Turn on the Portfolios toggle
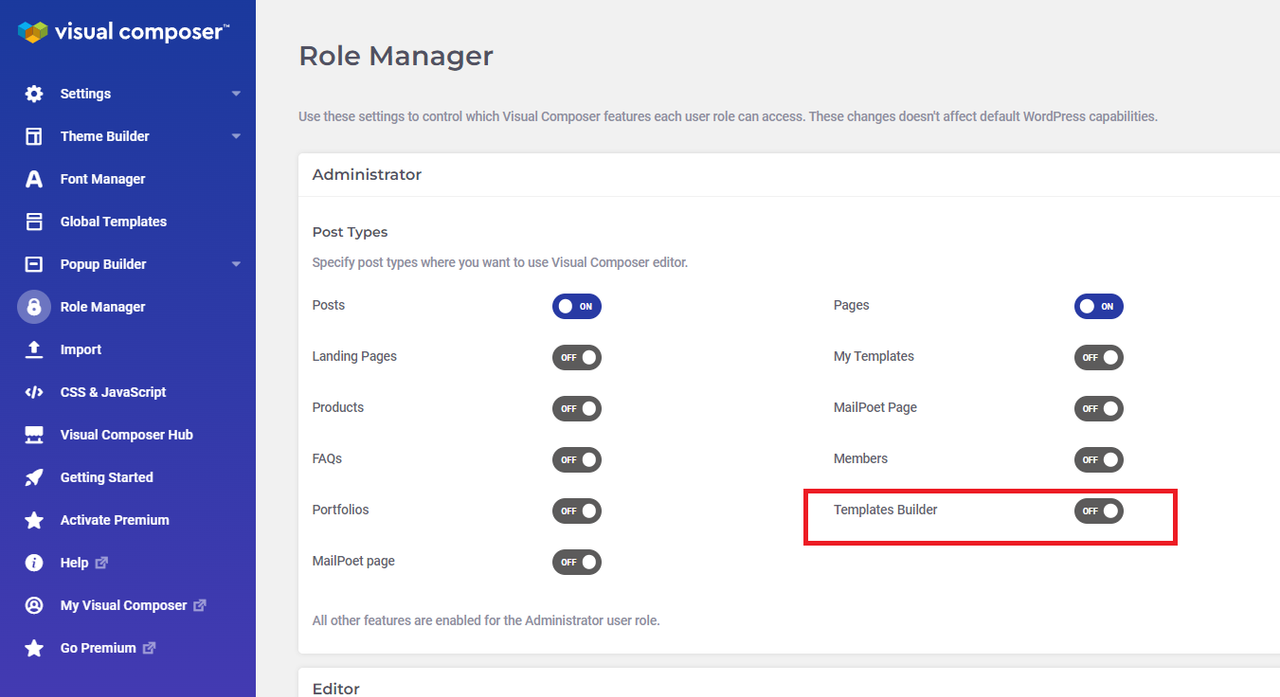1280x697 pixels. pos(577,511)
